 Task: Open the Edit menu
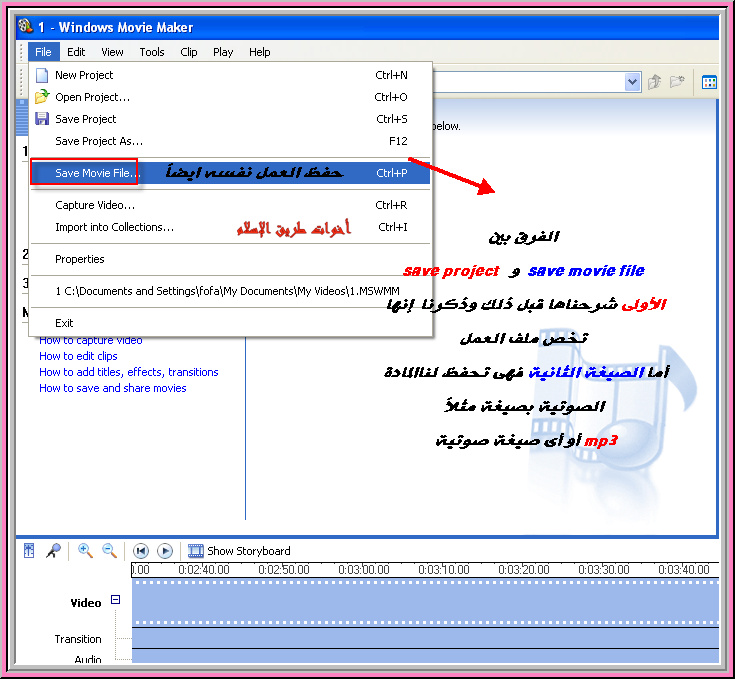(76, 52)
